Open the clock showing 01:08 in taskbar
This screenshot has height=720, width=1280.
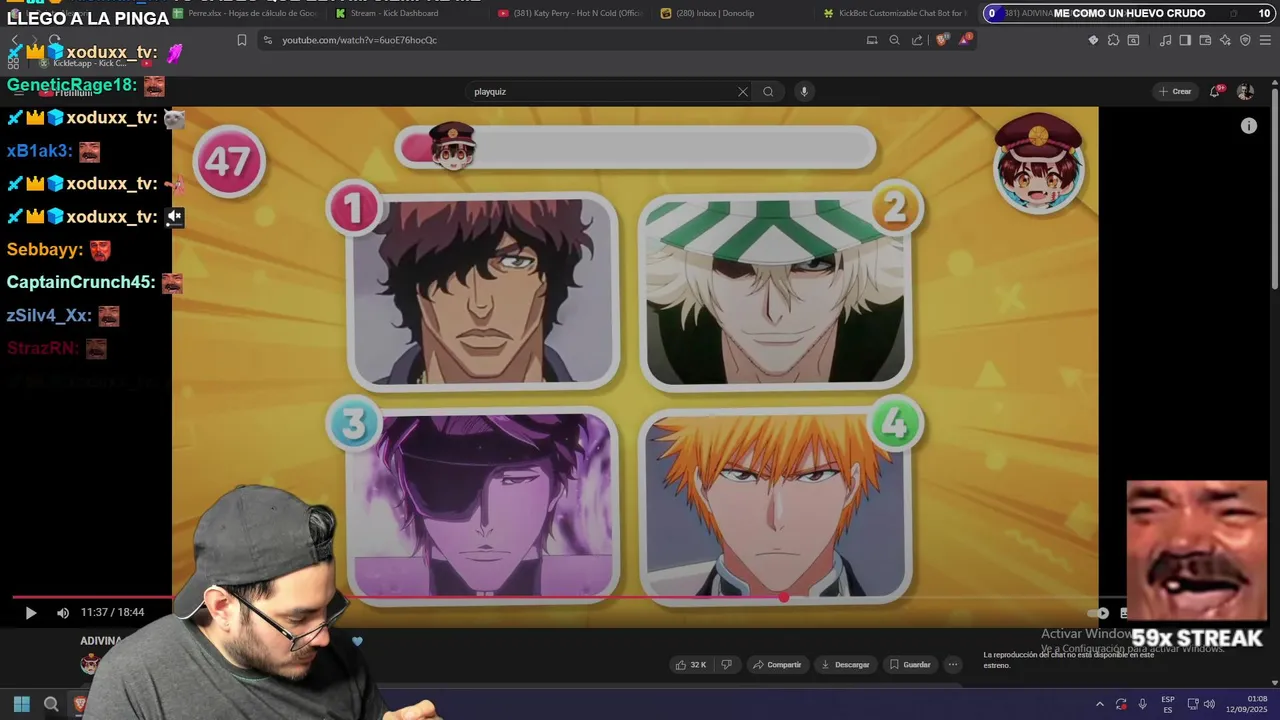pyautogui.click(x=1248, y=704)
